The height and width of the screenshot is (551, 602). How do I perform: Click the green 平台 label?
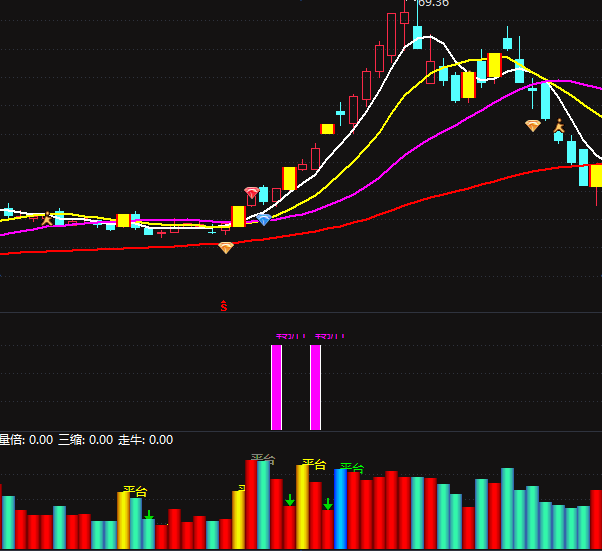click(x=352, y=468)
